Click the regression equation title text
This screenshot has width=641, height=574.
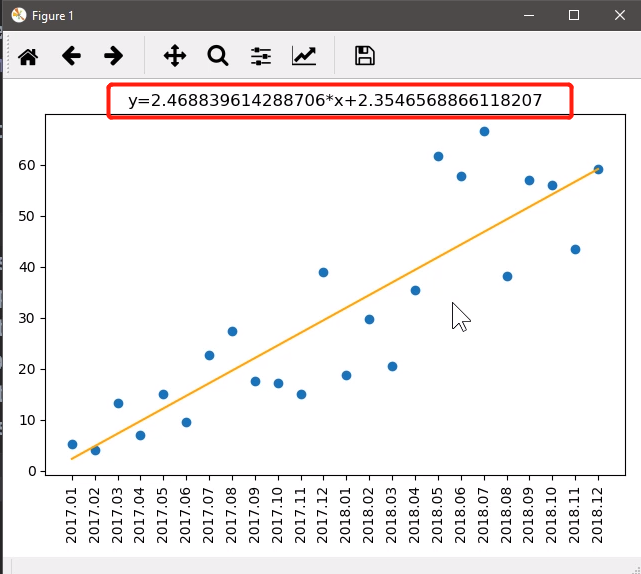pos(335,100)
